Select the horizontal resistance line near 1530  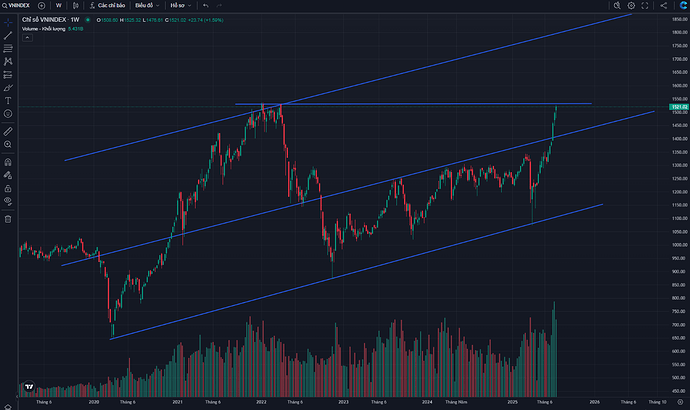click(413, 104)
